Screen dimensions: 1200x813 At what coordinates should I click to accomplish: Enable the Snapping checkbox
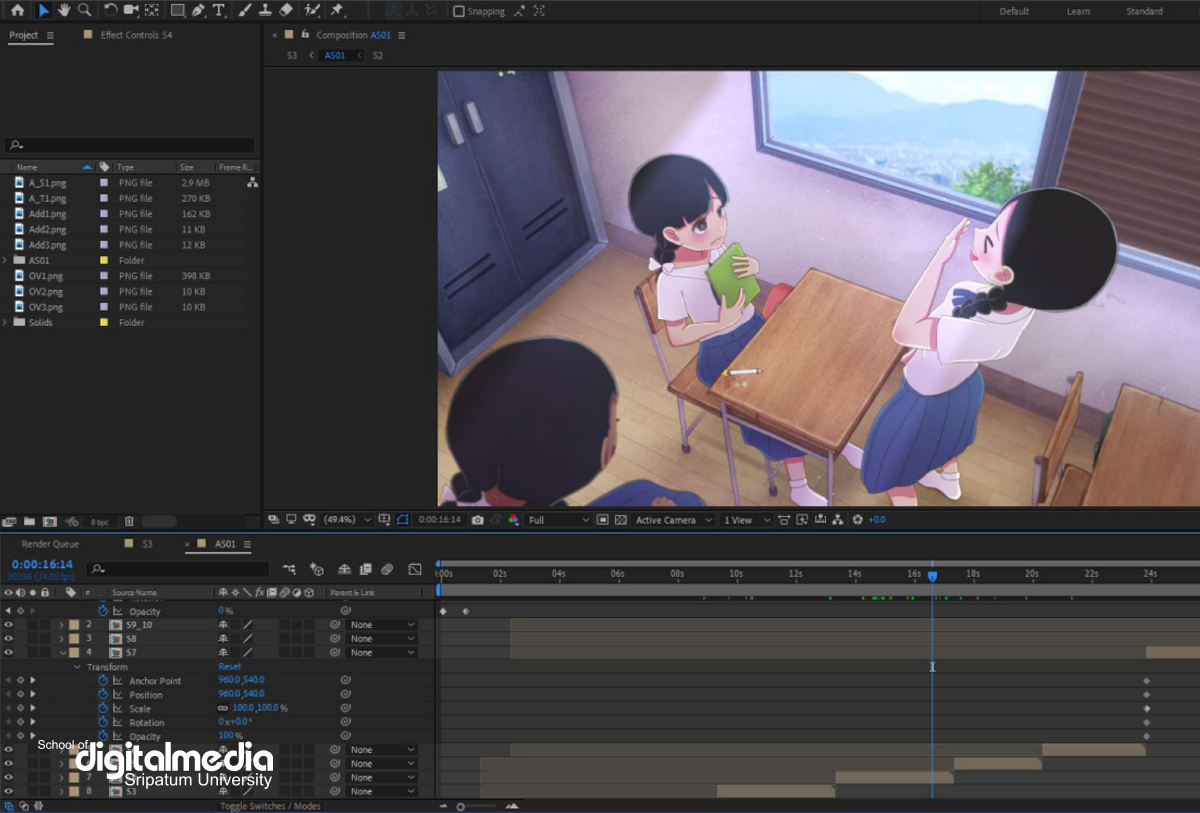(x=459, y=11)
